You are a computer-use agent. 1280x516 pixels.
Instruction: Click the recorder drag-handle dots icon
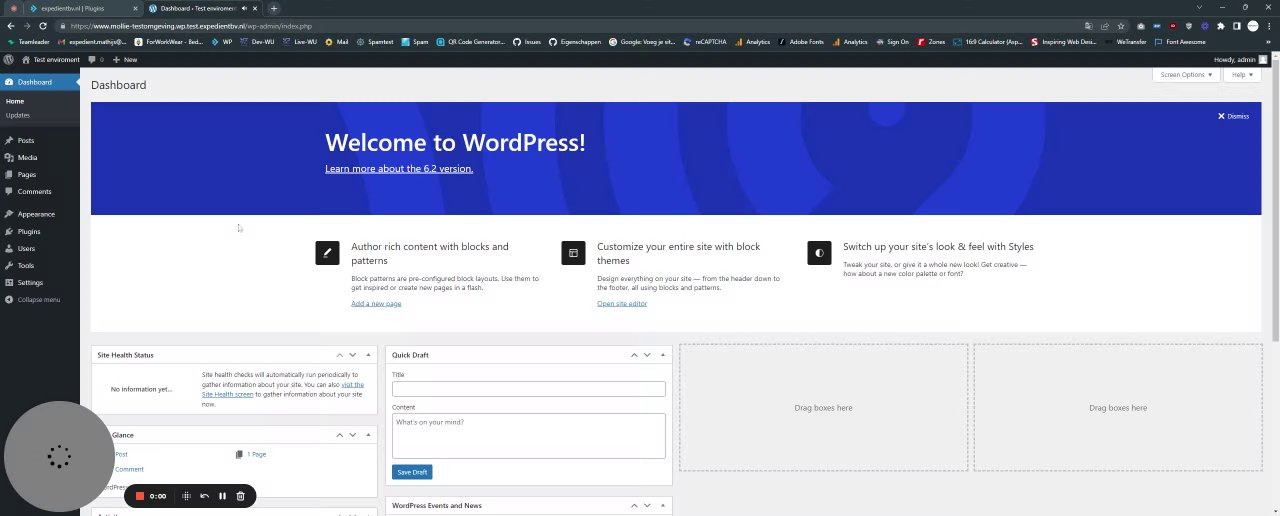186,496
